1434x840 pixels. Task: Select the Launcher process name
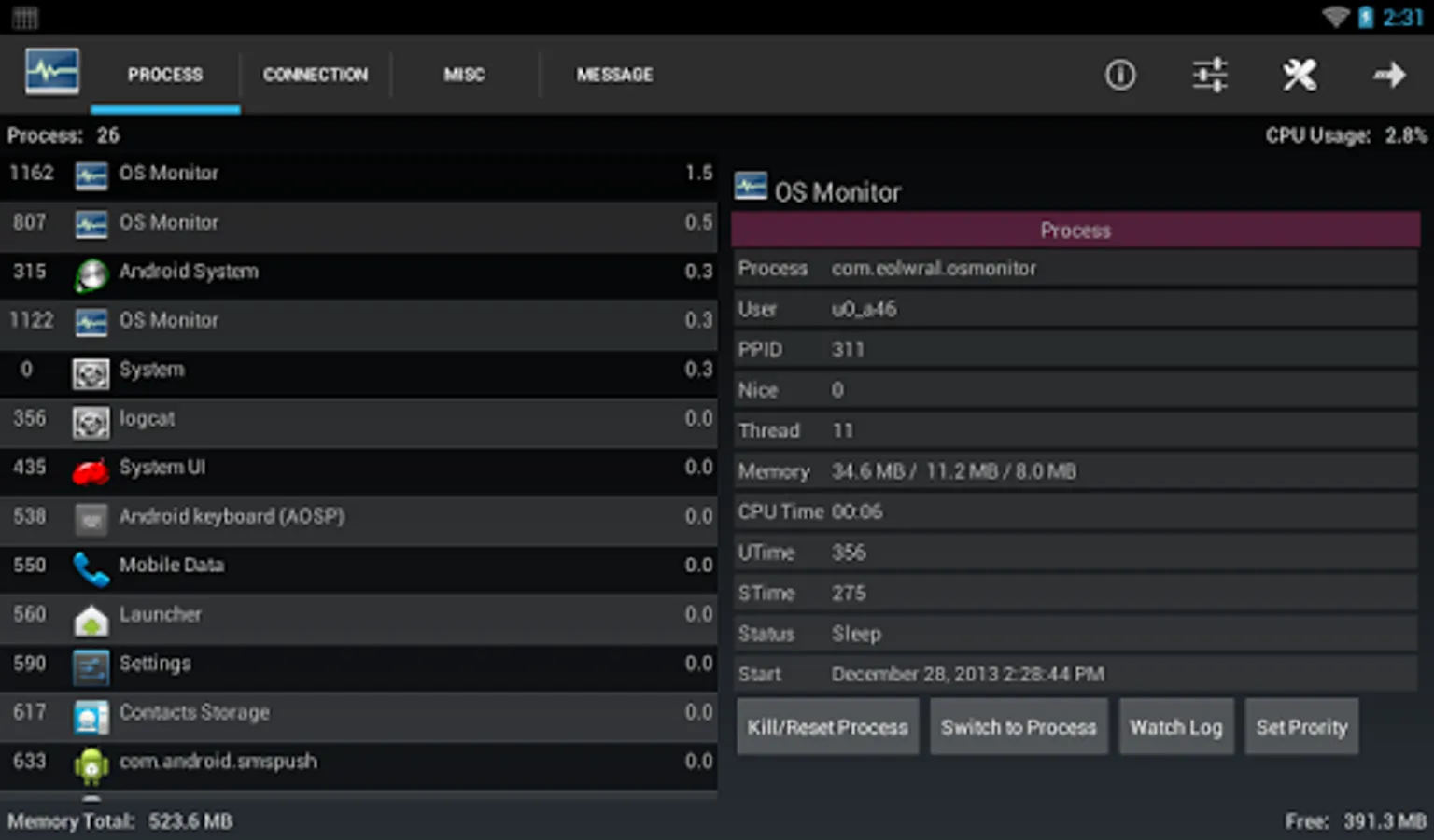pos(160,614)
